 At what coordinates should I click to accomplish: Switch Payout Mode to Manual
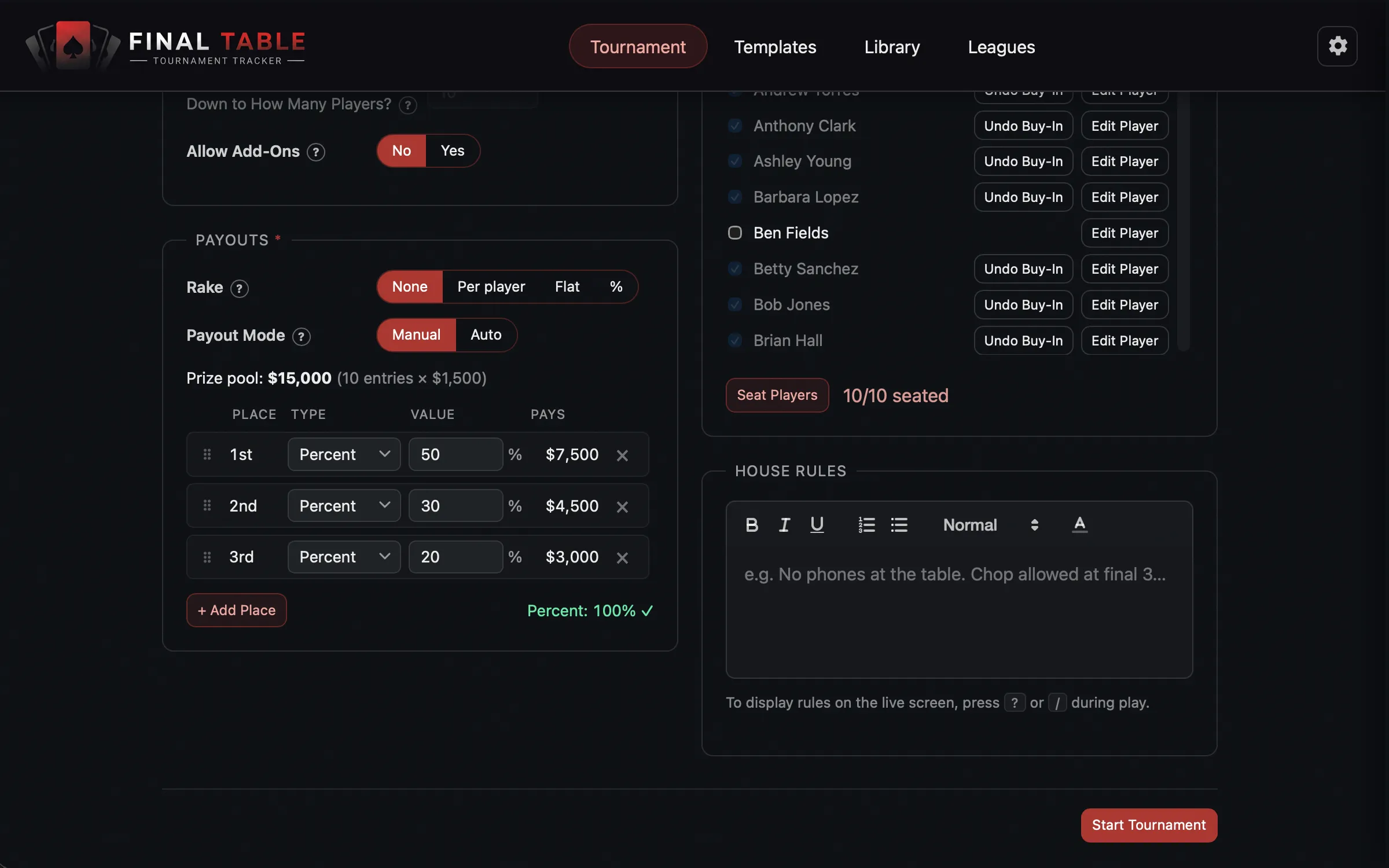pos(416,335)
